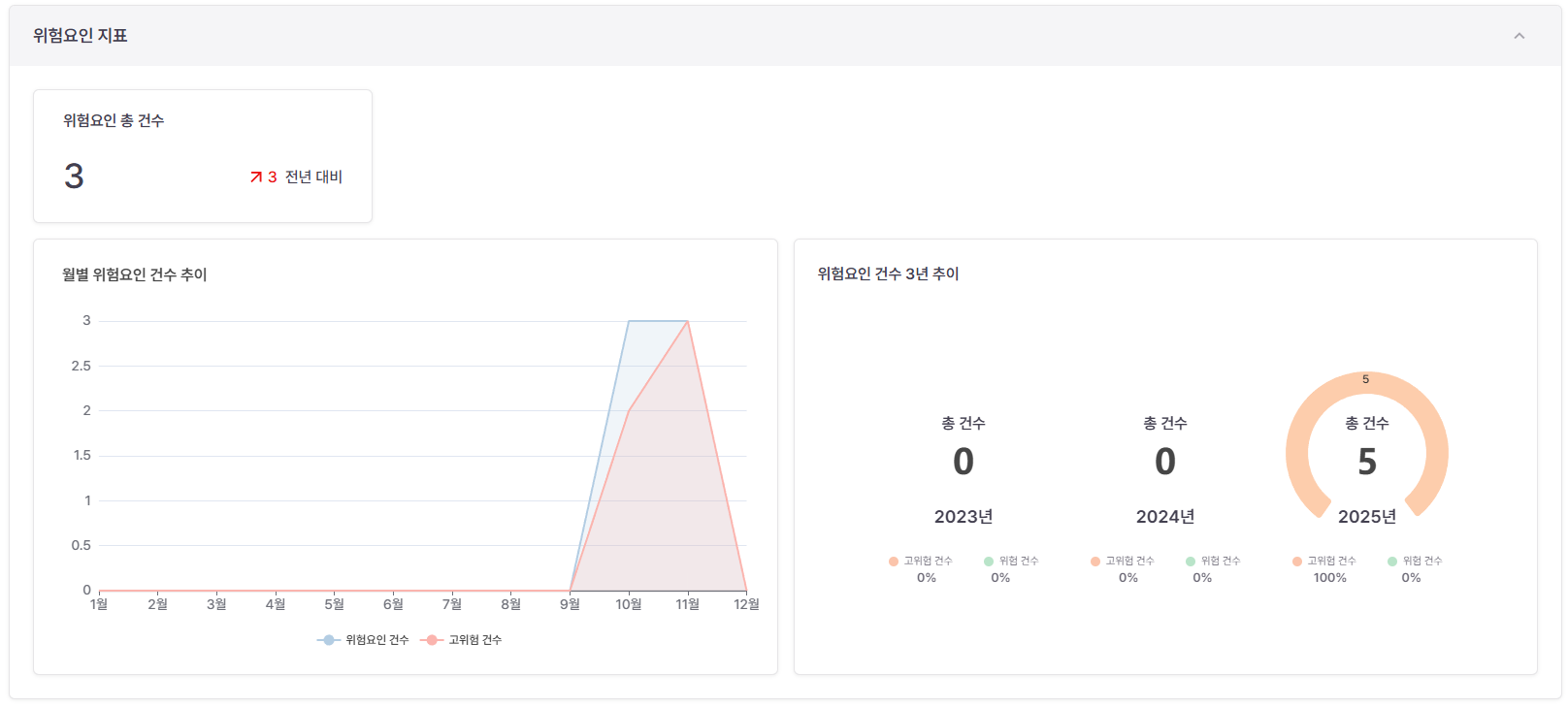
Task: Click the 전년 대비 comparison text
Action: (313, 177)
